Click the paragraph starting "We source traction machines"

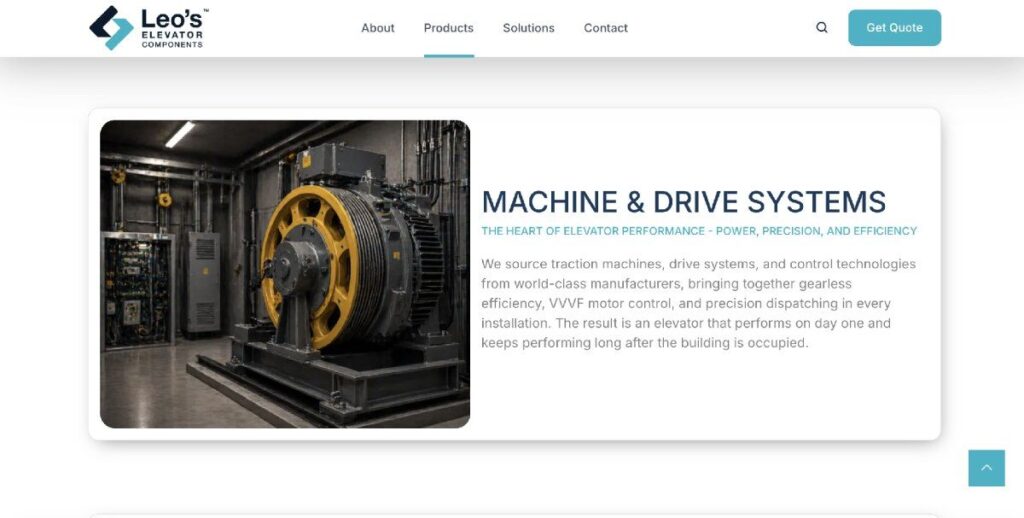click(x=698, y=303)
